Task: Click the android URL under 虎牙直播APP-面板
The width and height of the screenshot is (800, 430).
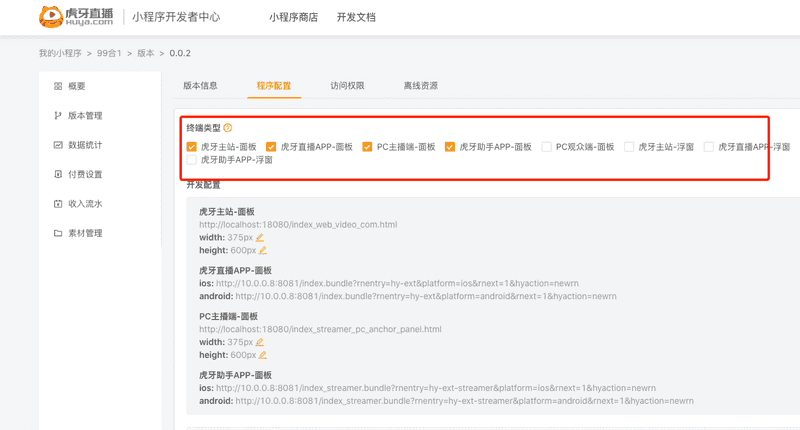Action: [426, 296]
